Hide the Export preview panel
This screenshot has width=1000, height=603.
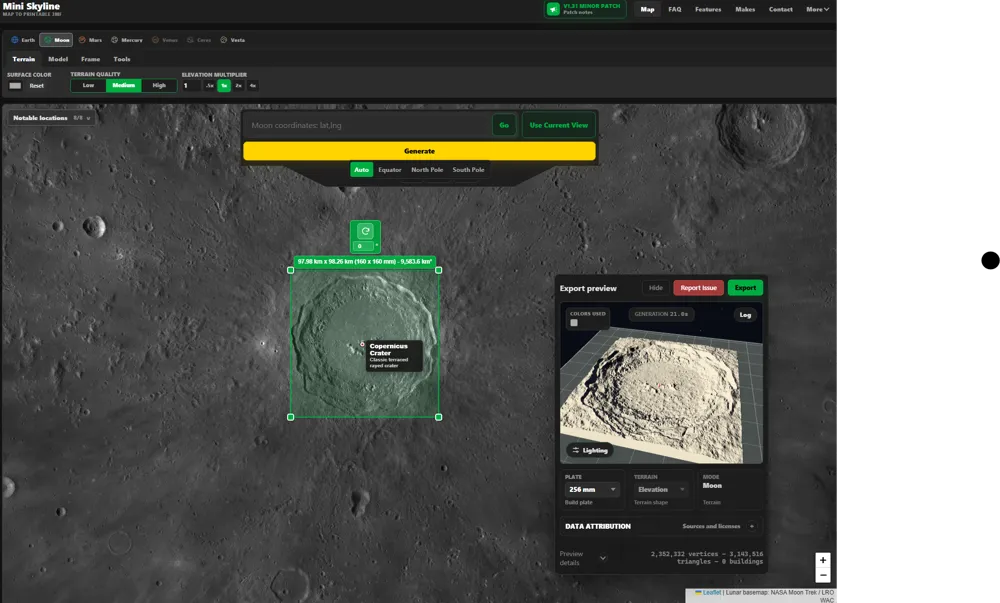(x=656, y=288)
